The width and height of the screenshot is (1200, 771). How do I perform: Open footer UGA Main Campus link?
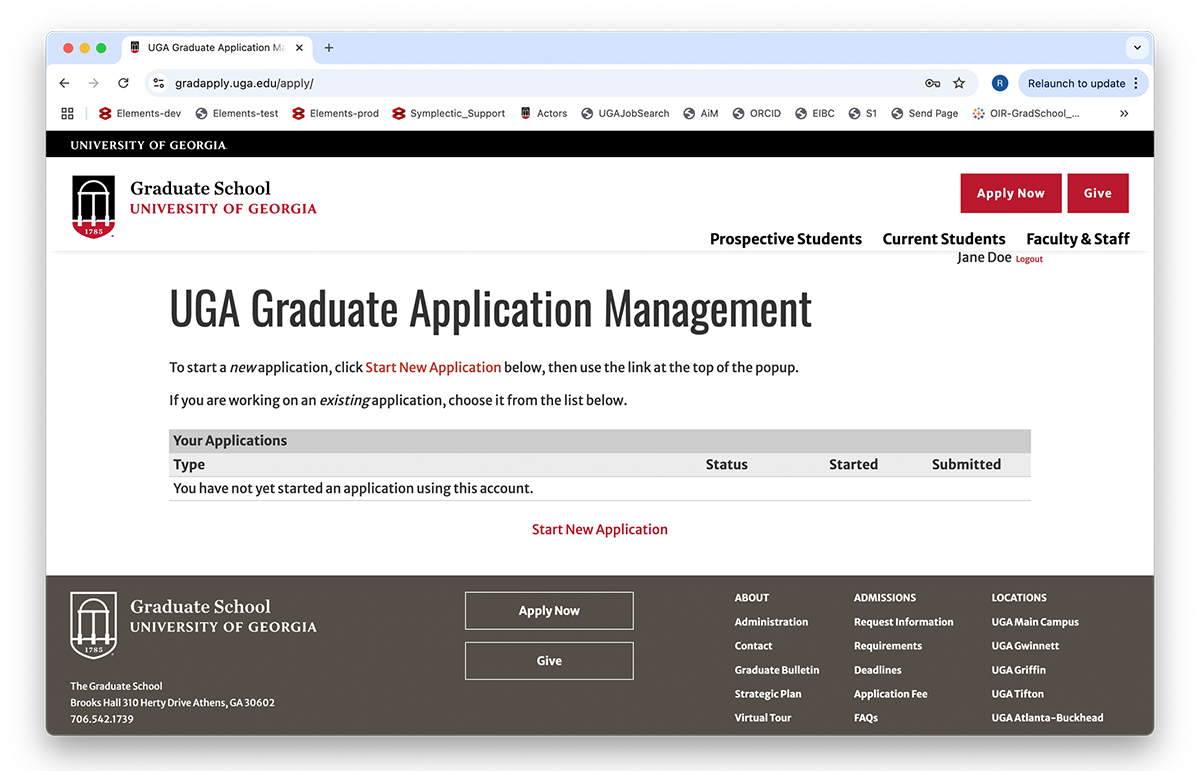click(x=1035, y=622)
